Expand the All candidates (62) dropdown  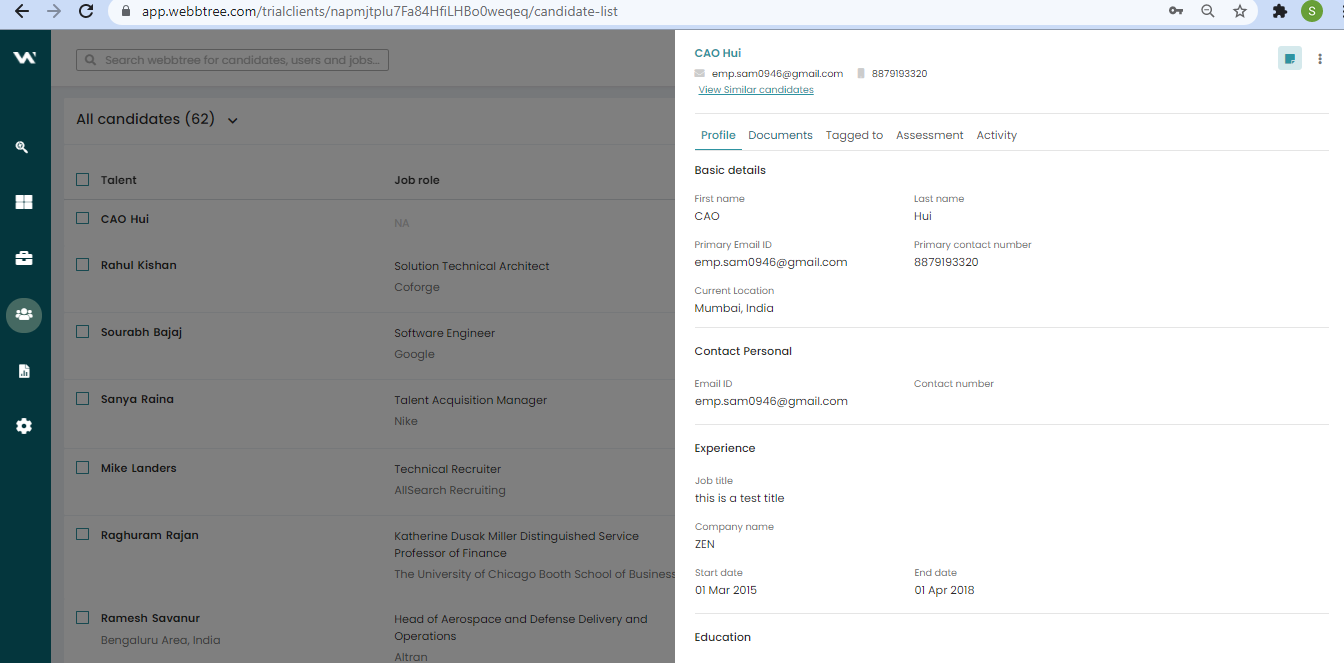[x=233, y=120]
